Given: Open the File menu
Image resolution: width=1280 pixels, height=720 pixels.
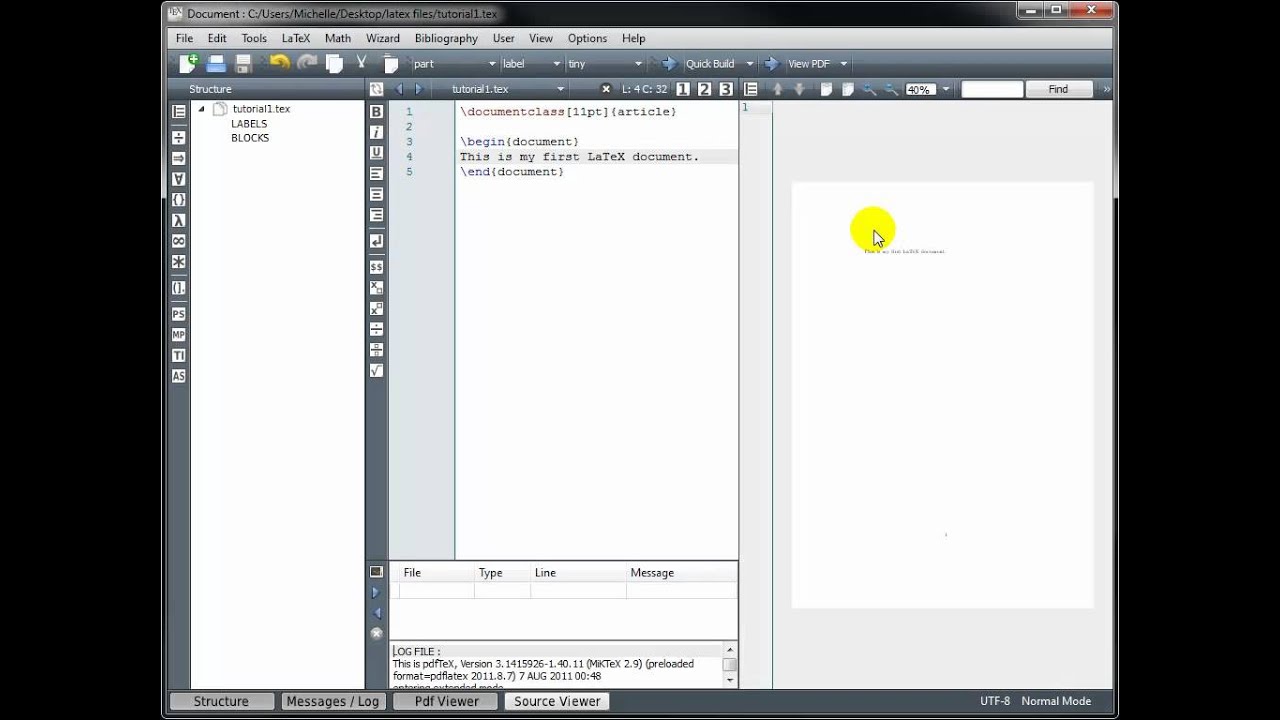Looking at the screenshot, I should (x=184, y=38).
